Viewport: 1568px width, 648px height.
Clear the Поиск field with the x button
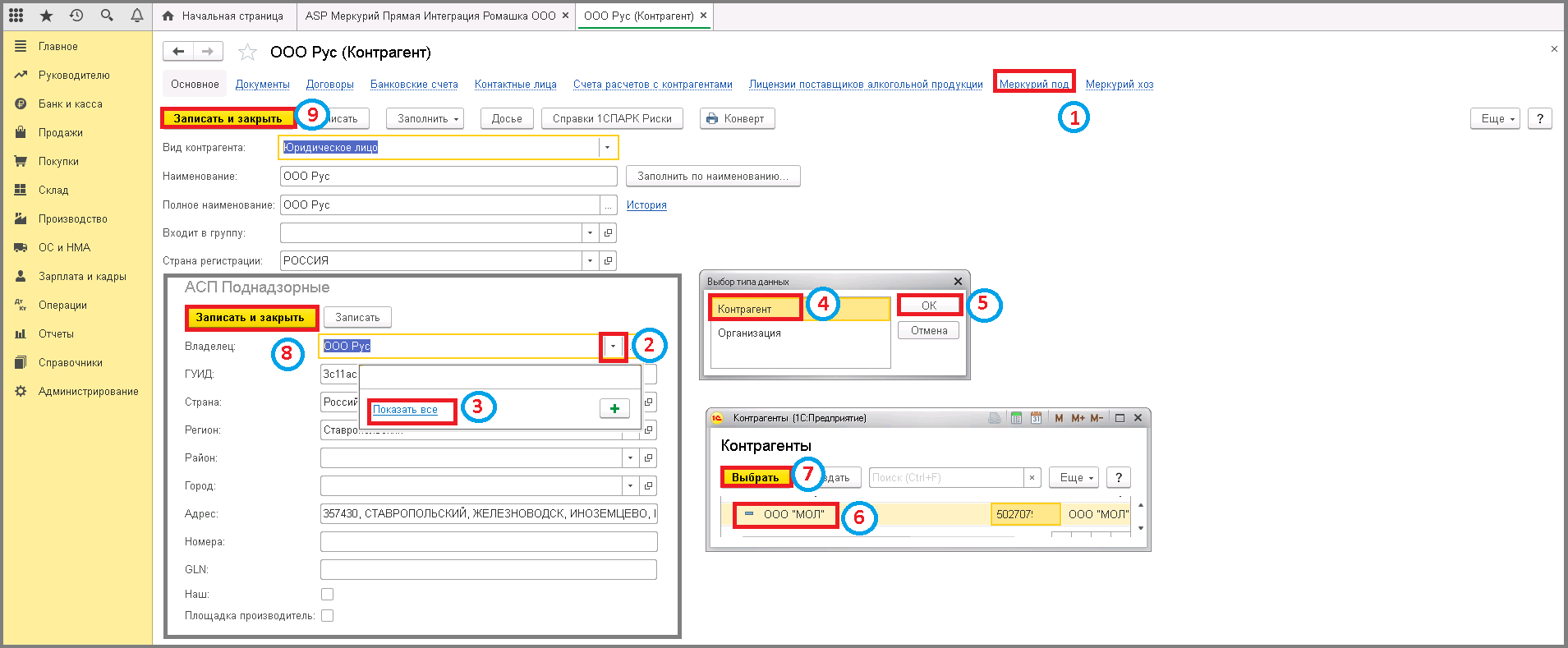(x=1032, y=477)
